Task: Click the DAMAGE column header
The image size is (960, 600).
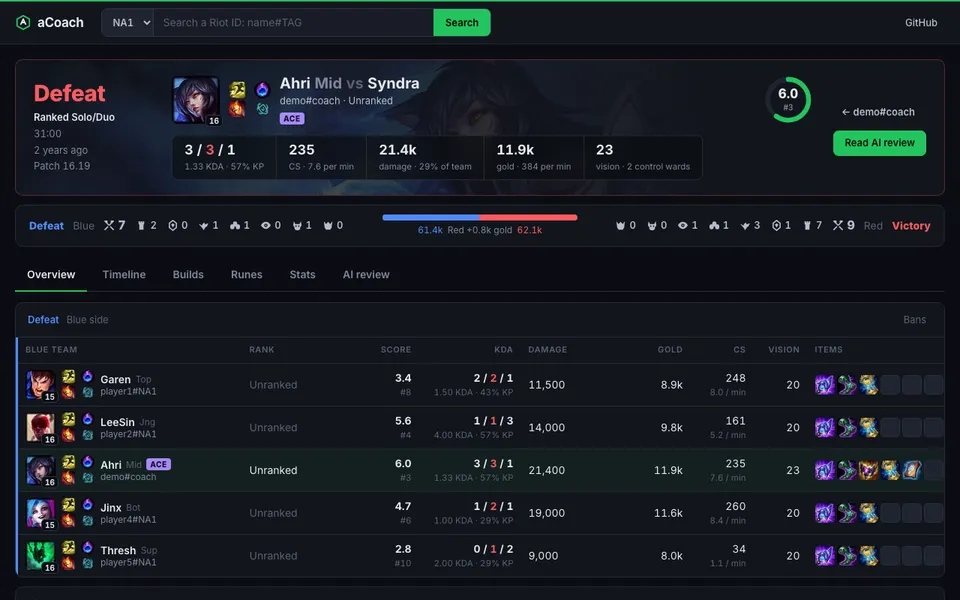Action: [547, 350]
